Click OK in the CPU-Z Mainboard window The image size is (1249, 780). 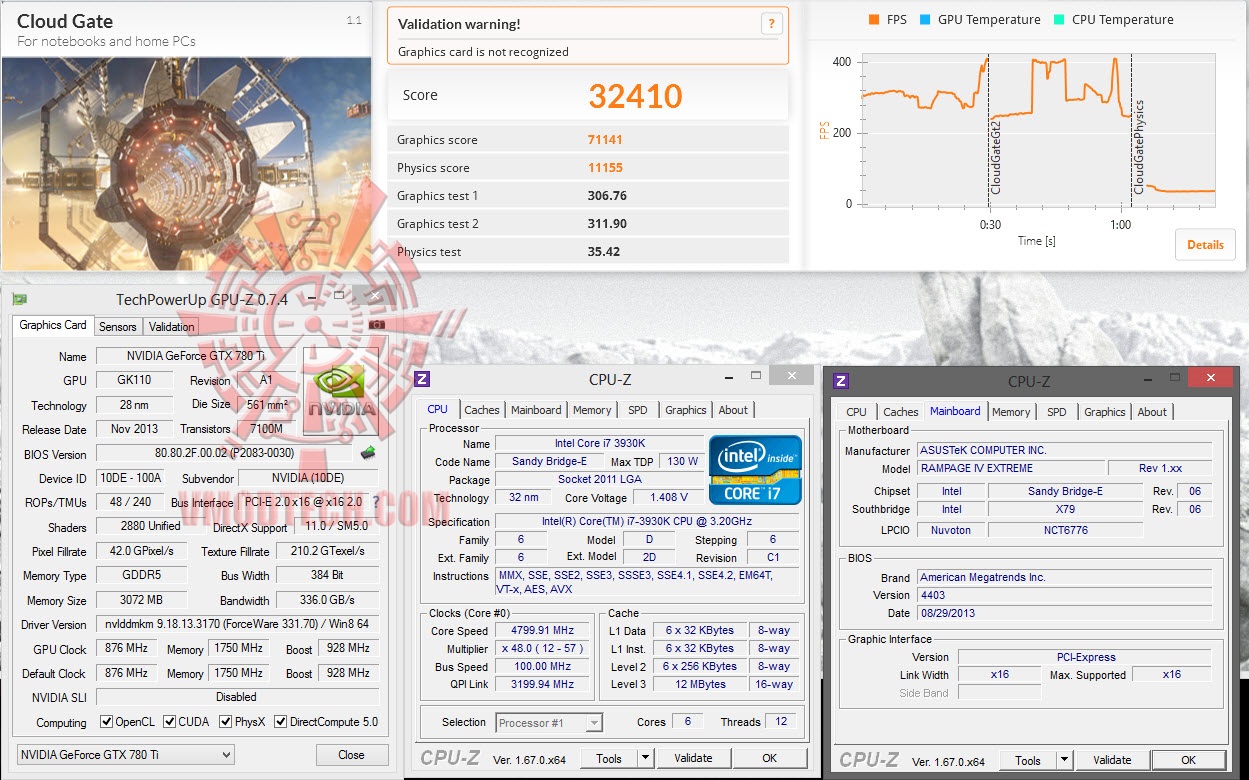[1188, 760]
